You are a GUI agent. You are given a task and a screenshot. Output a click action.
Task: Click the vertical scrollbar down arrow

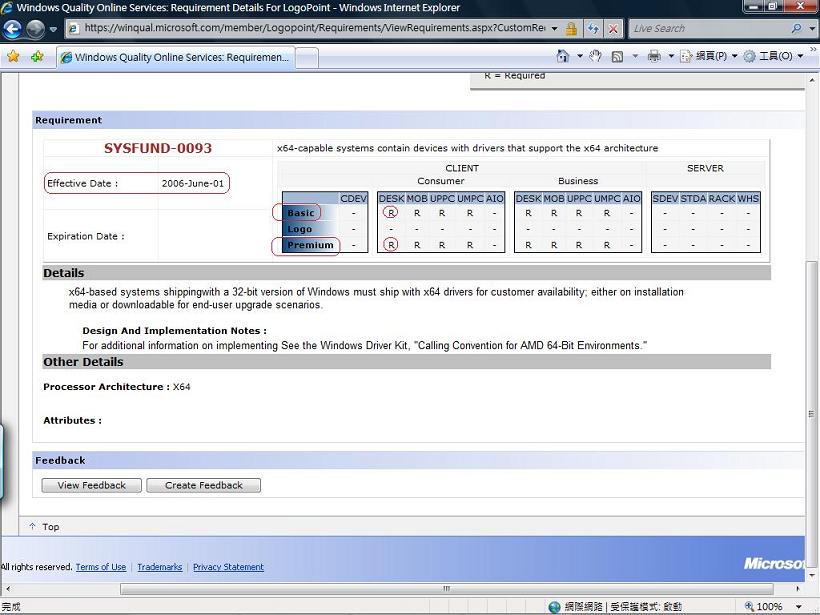click(x=812, y=575)
